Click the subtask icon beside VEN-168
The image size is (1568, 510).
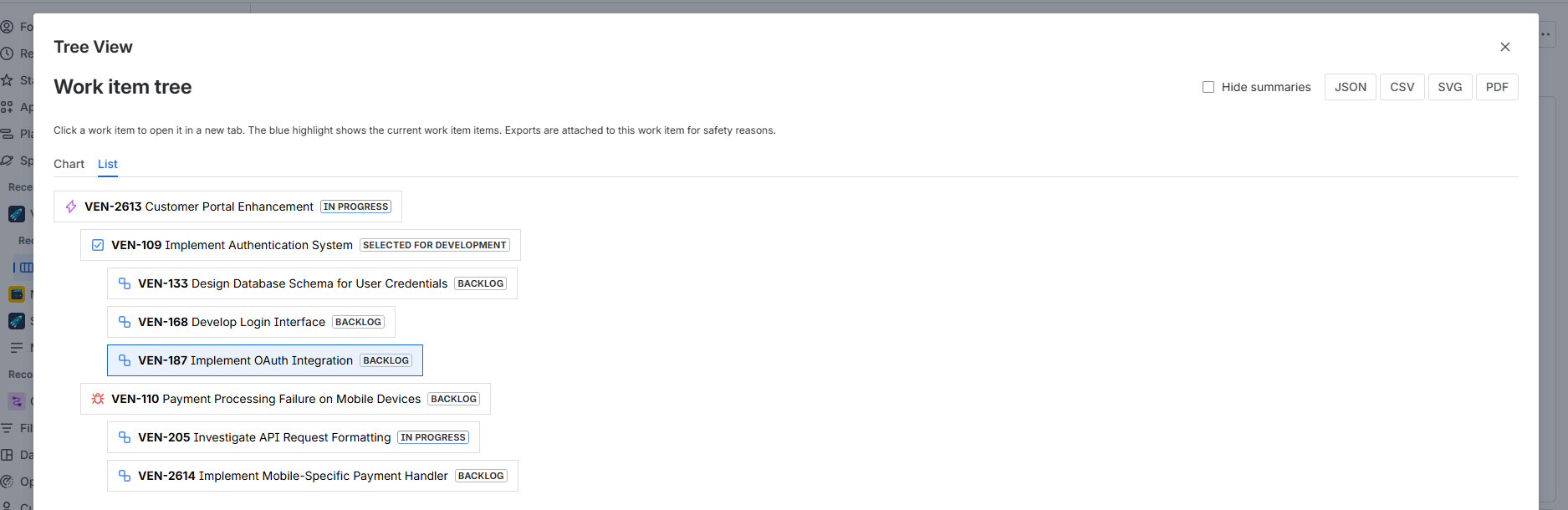pyautogui.click(x=125, y=322)
